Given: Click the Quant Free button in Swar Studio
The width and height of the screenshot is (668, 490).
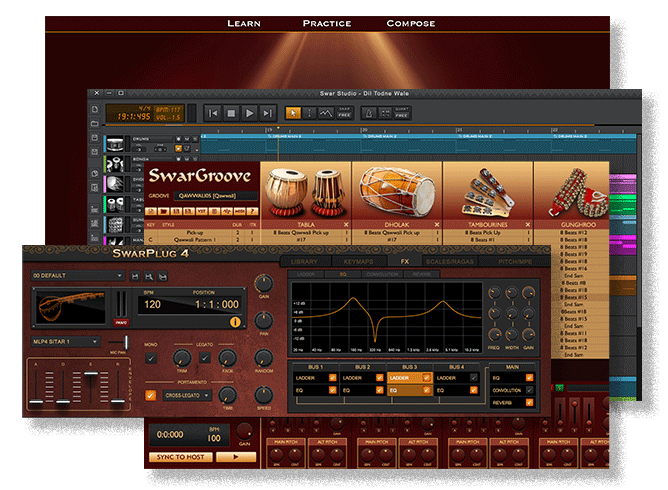Looking at the screenshot, I should 401,113.
